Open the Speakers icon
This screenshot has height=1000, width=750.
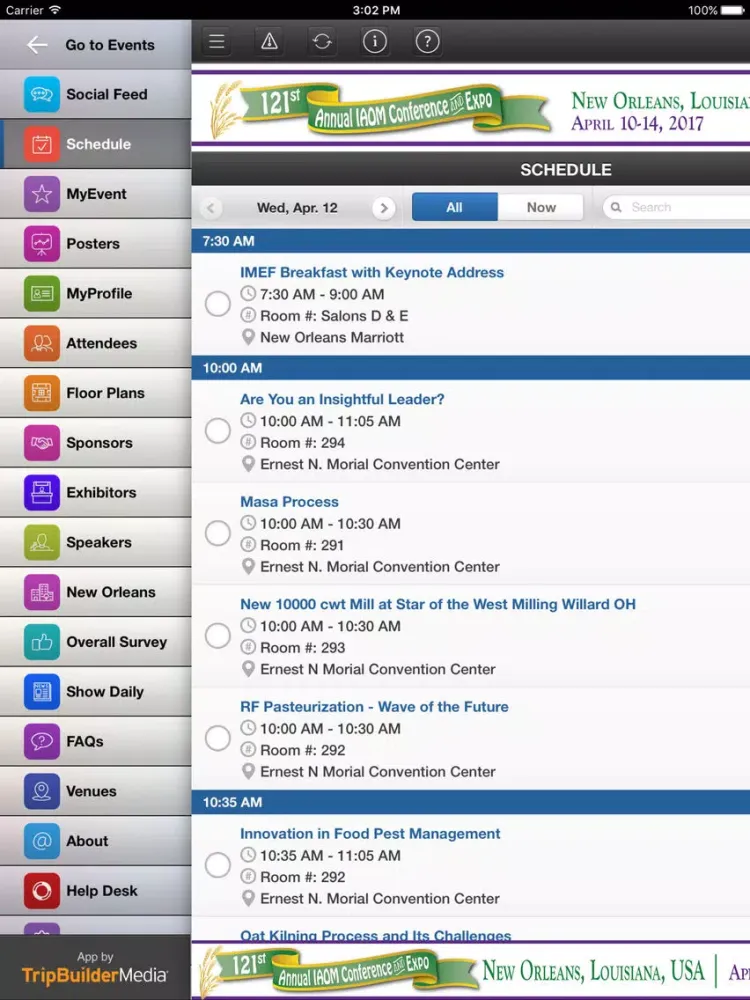(x=42, y=542)
